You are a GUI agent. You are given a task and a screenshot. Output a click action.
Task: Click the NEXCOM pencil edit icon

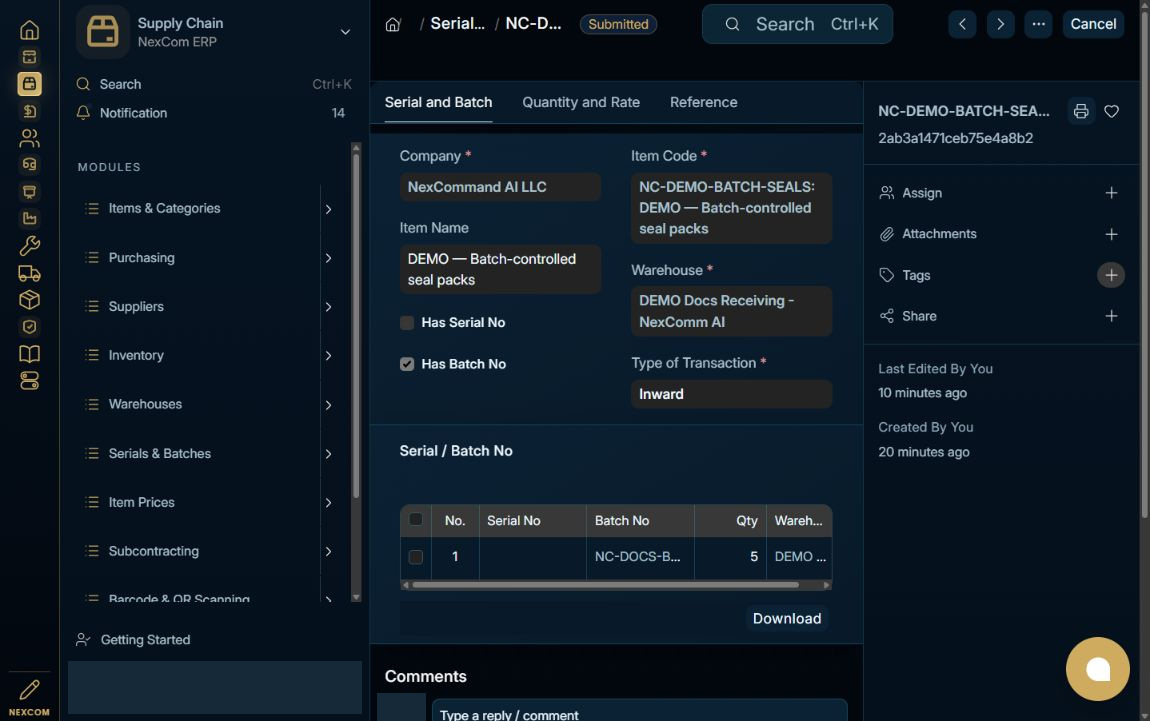pos(29,689)
